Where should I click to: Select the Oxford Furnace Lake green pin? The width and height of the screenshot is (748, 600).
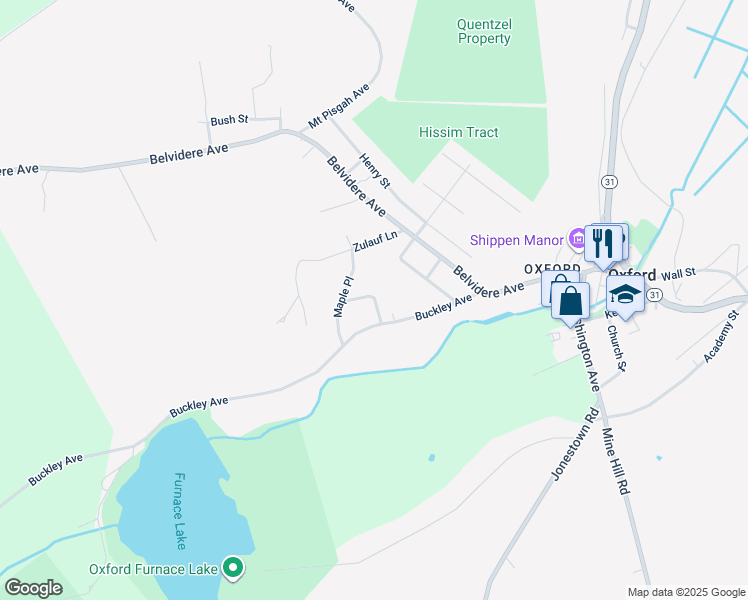click(x=233, y=568)
